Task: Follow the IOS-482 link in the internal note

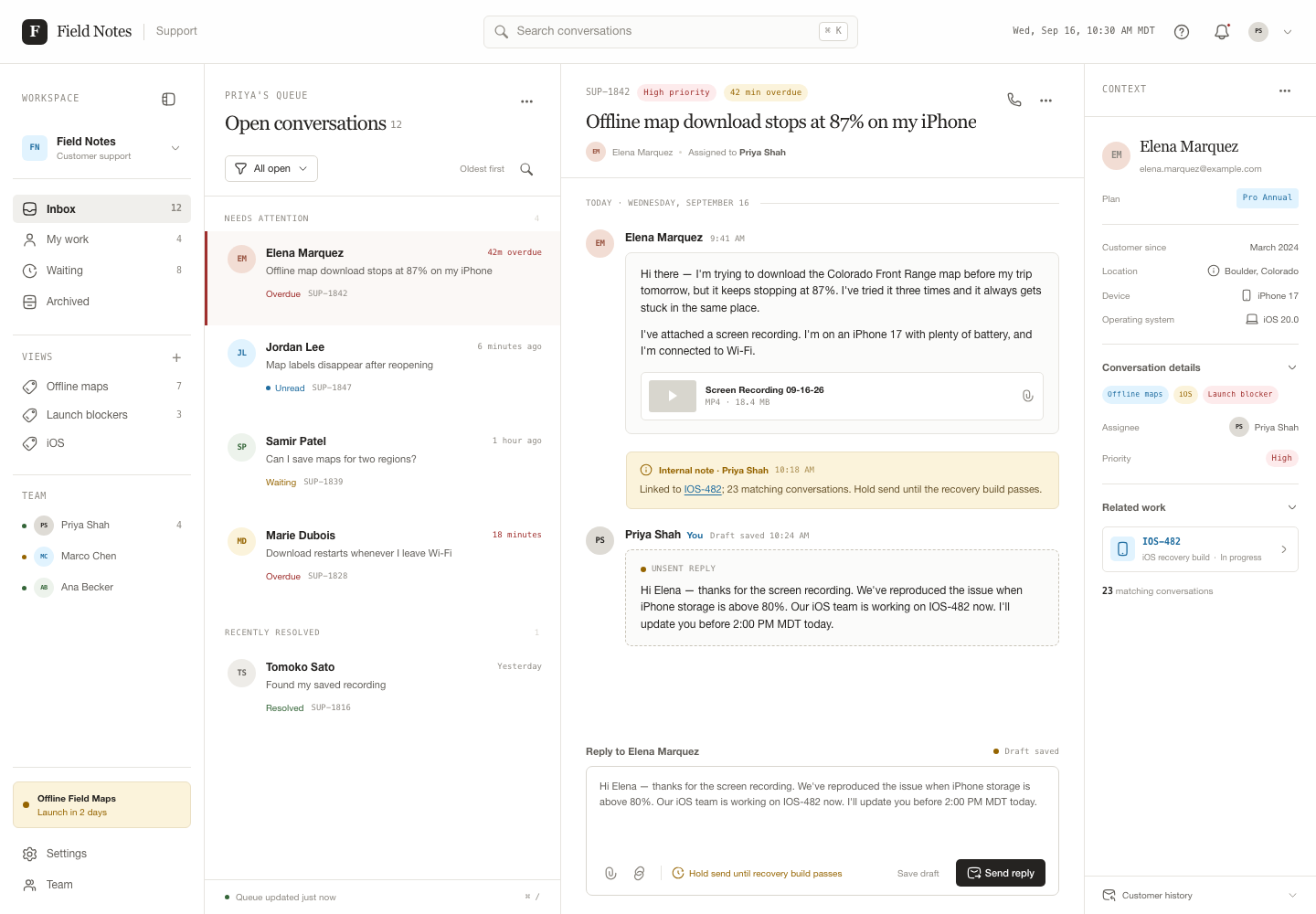Action: 703,490
